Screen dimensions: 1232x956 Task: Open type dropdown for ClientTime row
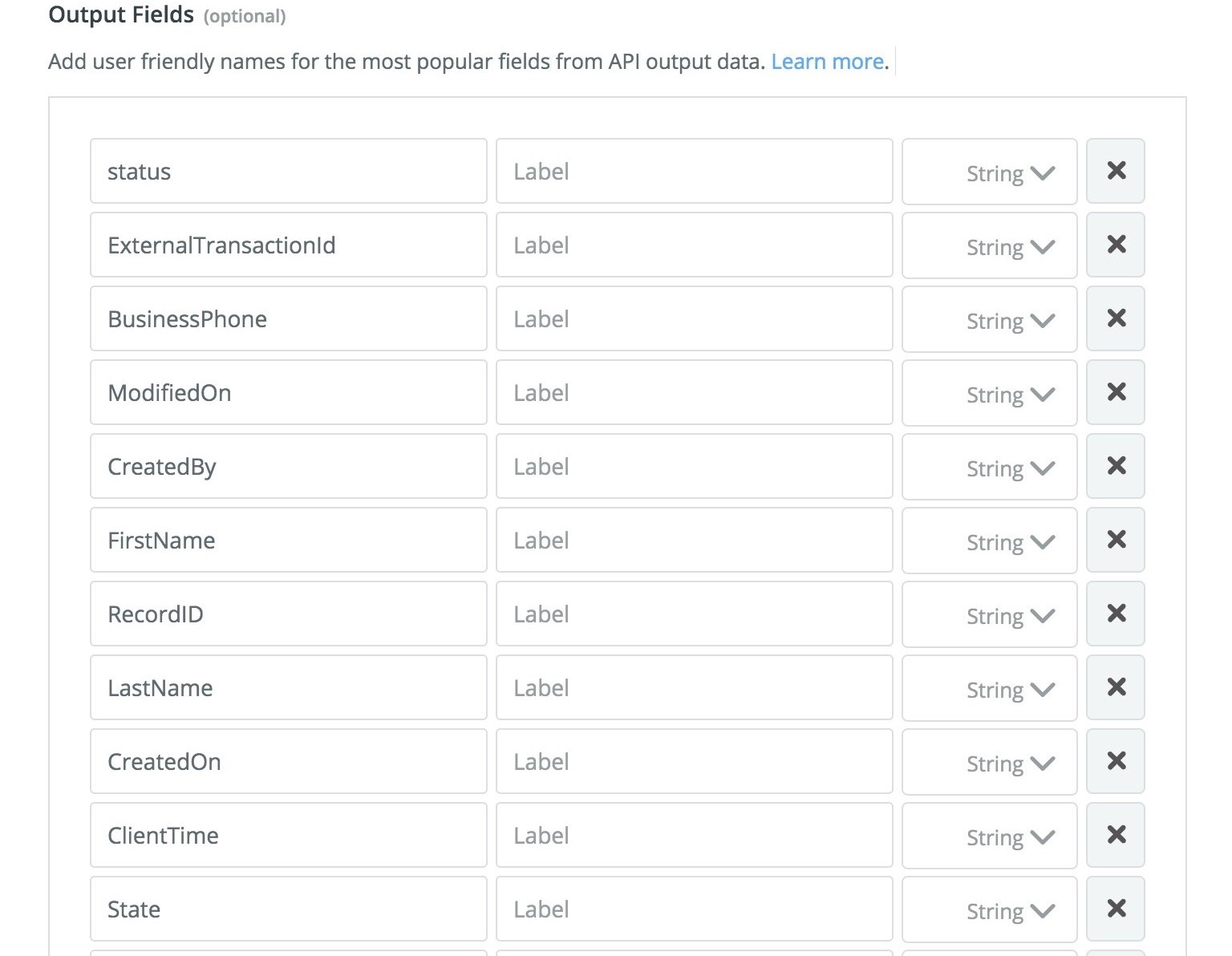click(989, 836)
